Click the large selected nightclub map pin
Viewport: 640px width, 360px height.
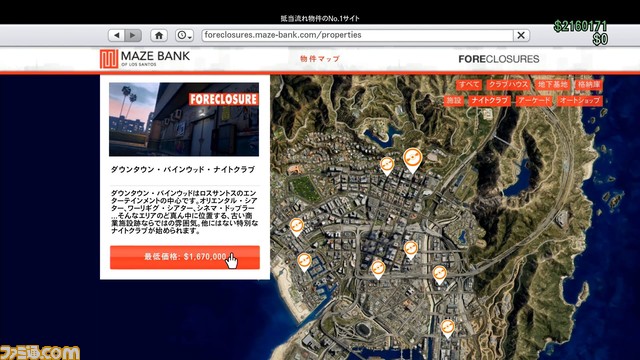(412, 160)
